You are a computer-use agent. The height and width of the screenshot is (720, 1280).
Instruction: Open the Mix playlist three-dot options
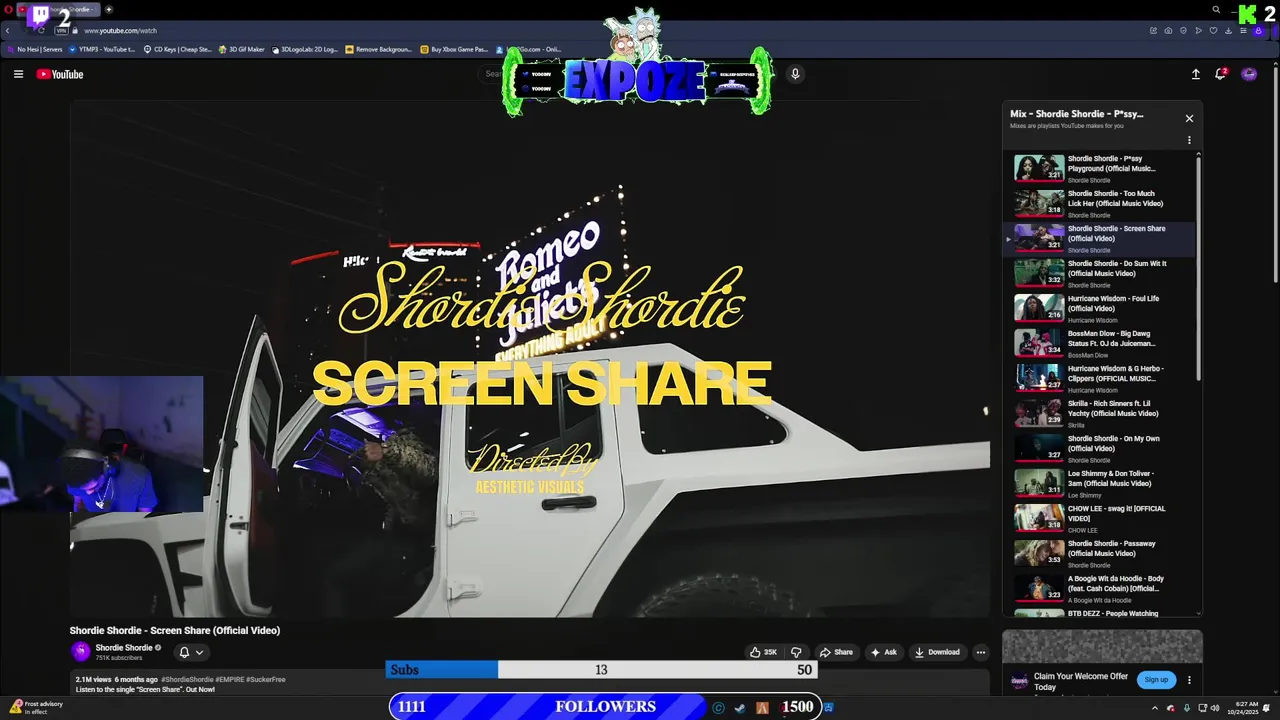pyautogui.click(x=1189, y=140)
